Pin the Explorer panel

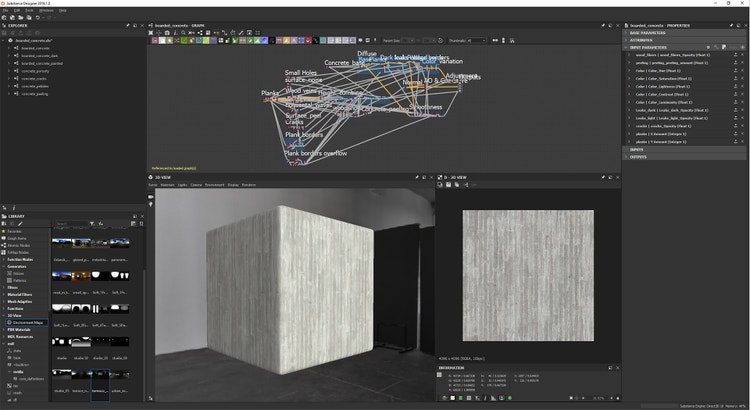click(129, 25)
